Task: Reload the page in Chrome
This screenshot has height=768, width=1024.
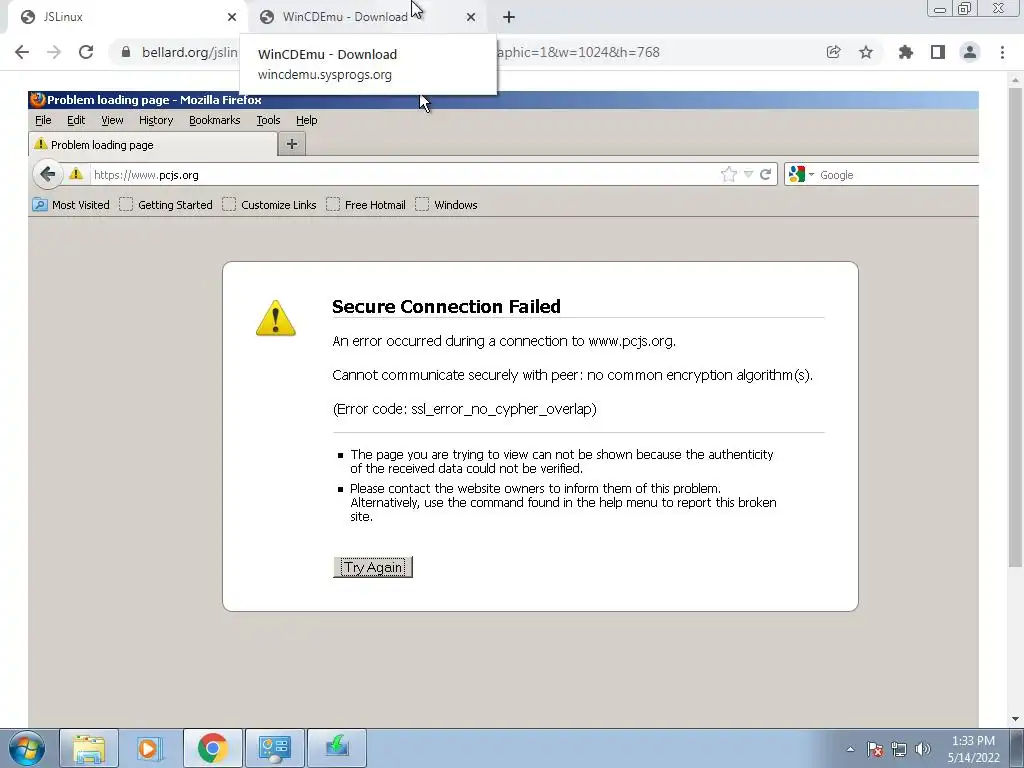Action: tap(86, 52)
